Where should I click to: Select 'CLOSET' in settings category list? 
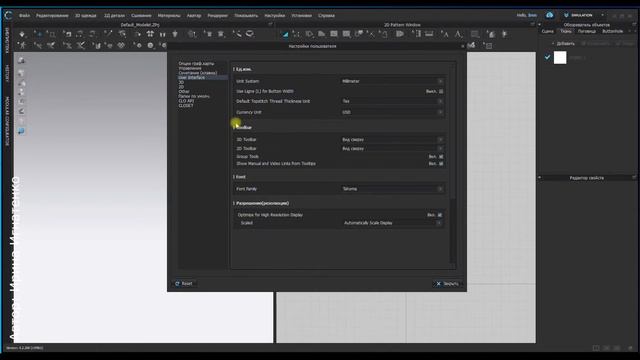click(x=186, y=106)
